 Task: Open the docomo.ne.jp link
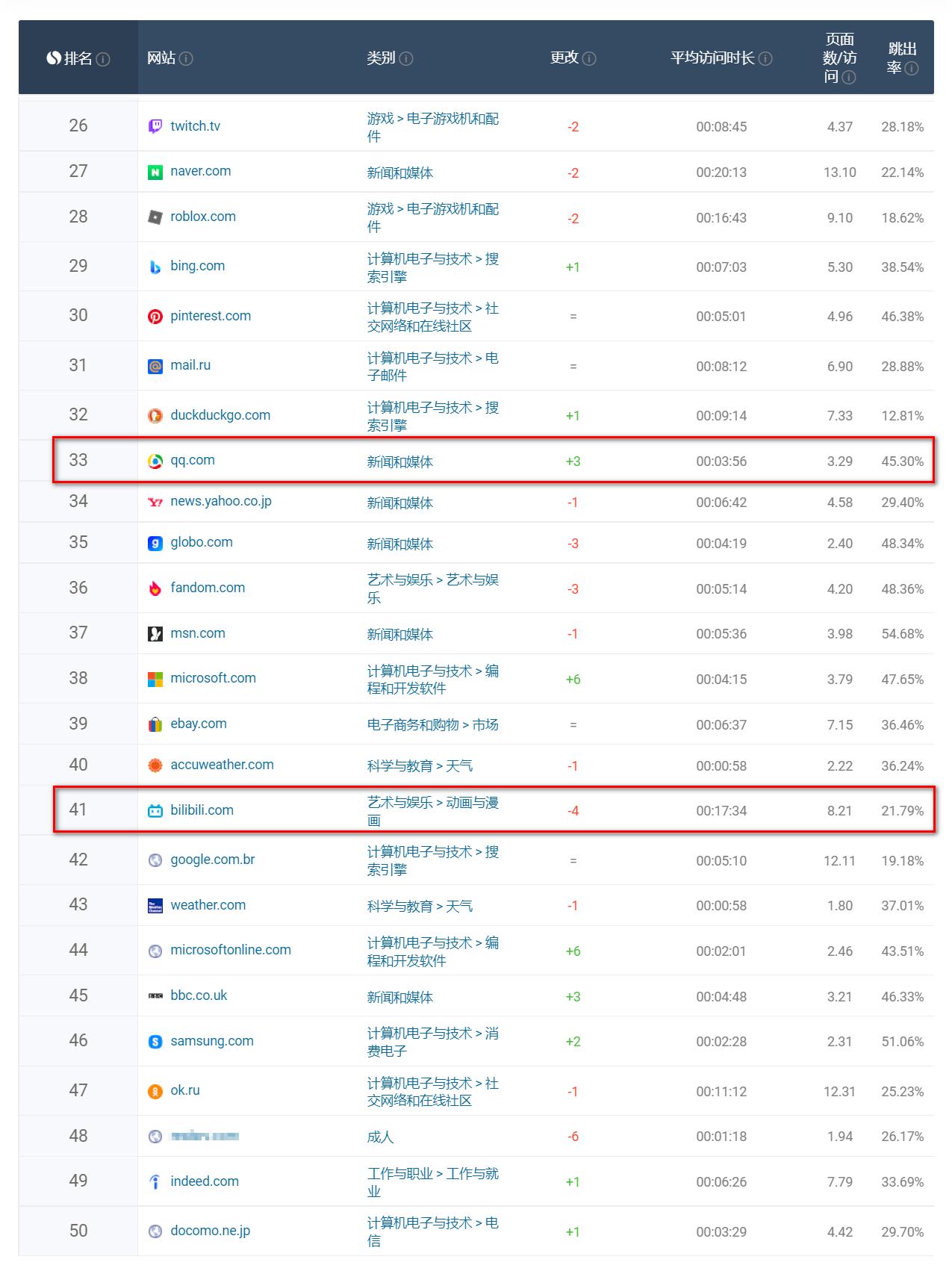(211, 1231)
